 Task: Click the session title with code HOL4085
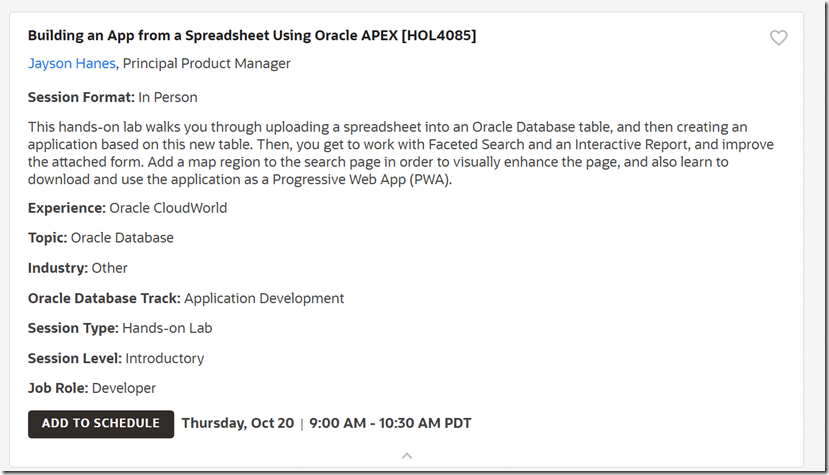(252, 36)
